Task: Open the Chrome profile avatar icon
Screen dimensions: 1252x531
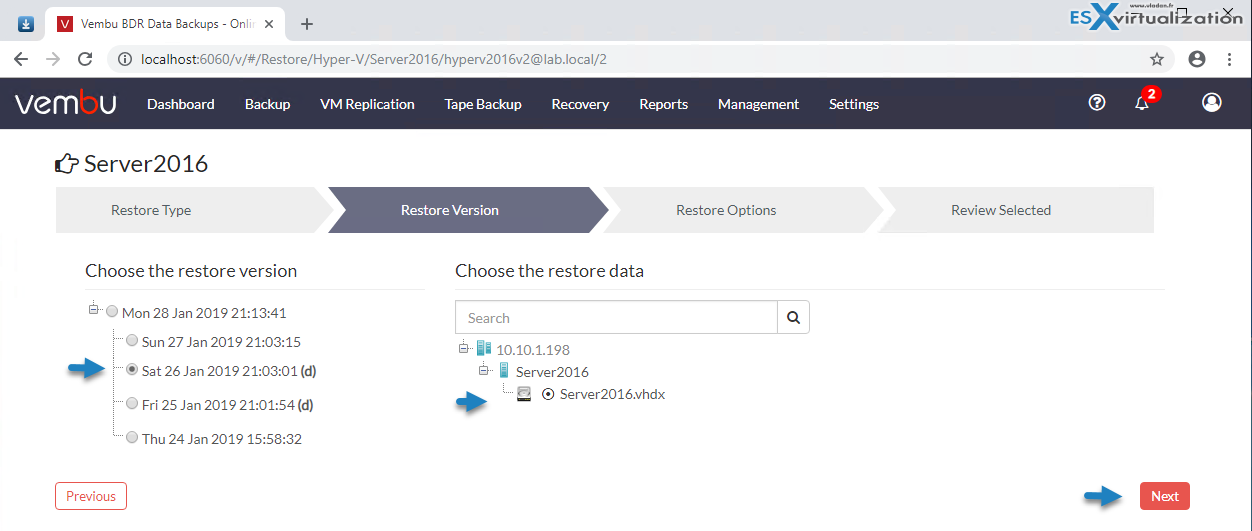Action: (1197, 59)
